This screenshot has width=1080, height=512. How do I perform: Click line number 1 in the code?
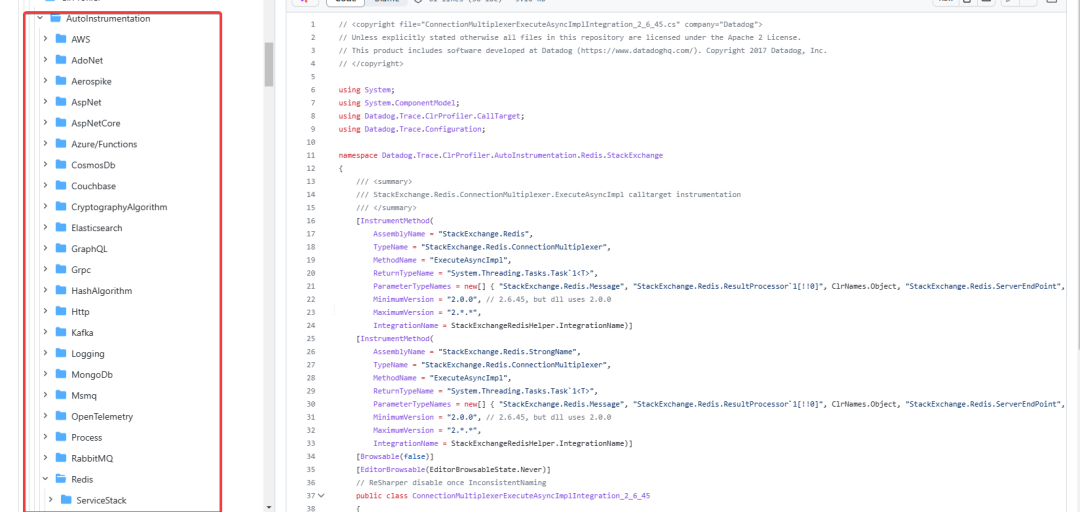(313, 25)
